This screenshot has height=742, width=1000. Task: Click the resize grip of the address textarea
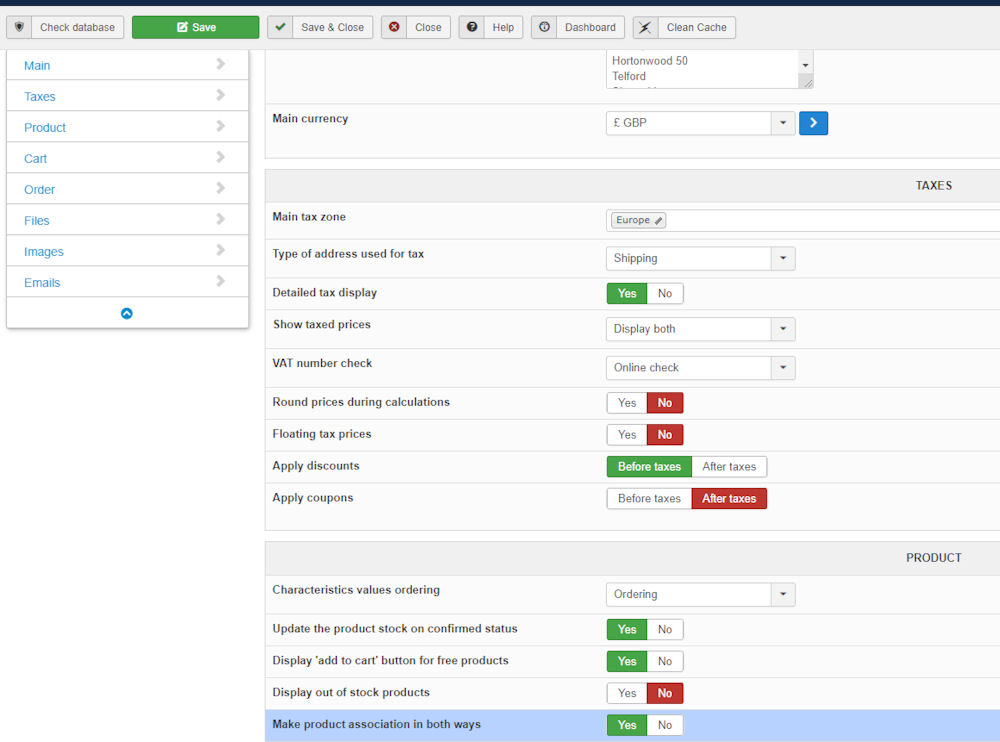(x=807, y=83)
